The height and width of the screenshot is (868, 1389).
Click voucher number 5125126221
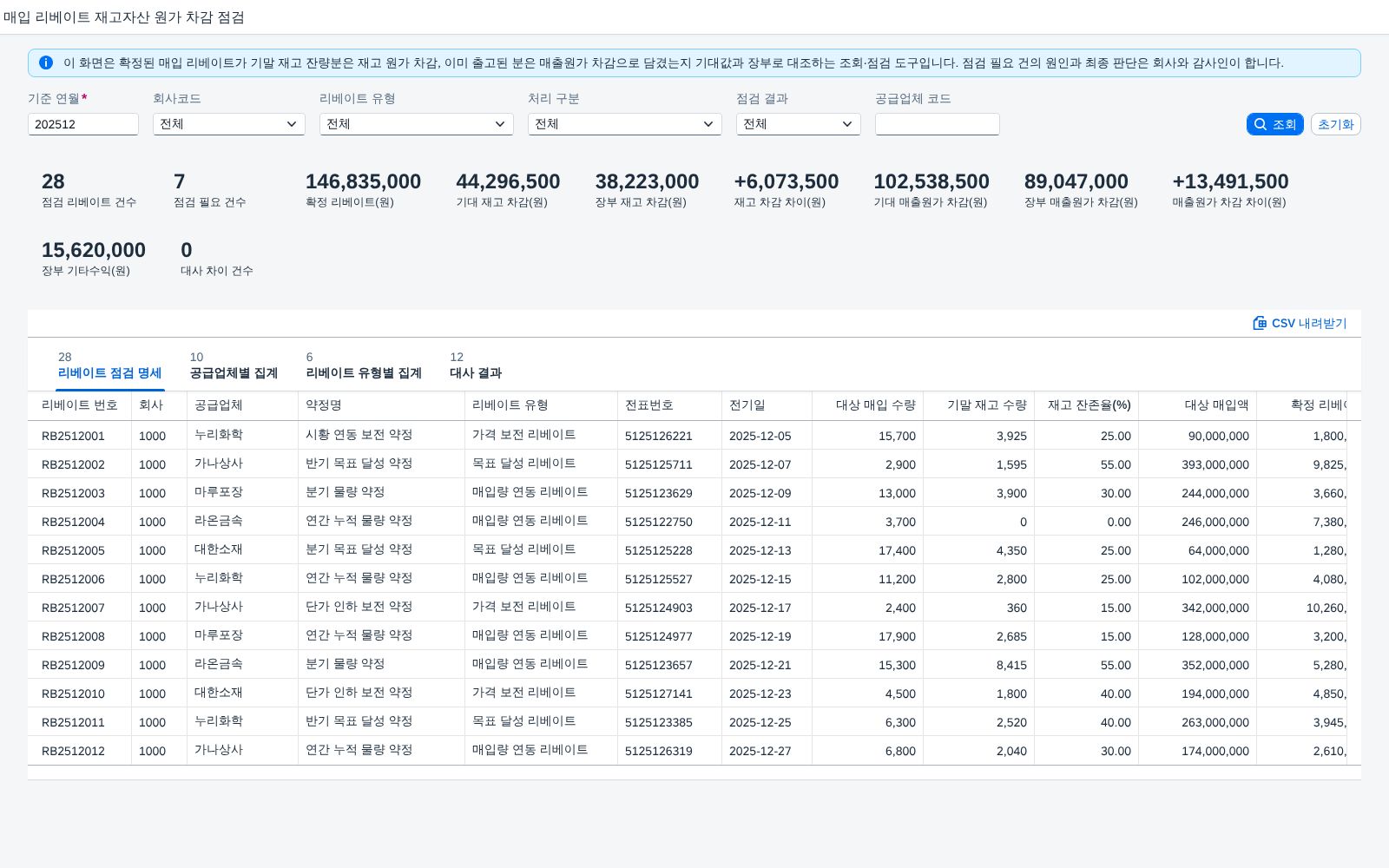[x=659, y=436]
